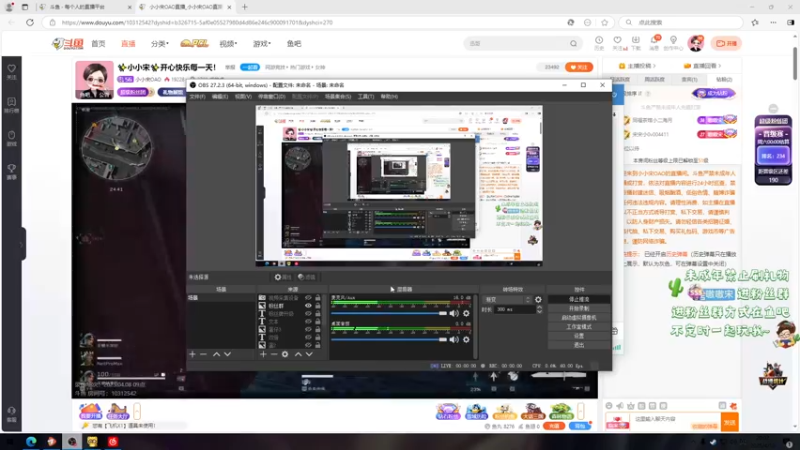
Task: Adjust microphone volume slider in mixer
Action: pyautogui.click(x=389, y=313)
